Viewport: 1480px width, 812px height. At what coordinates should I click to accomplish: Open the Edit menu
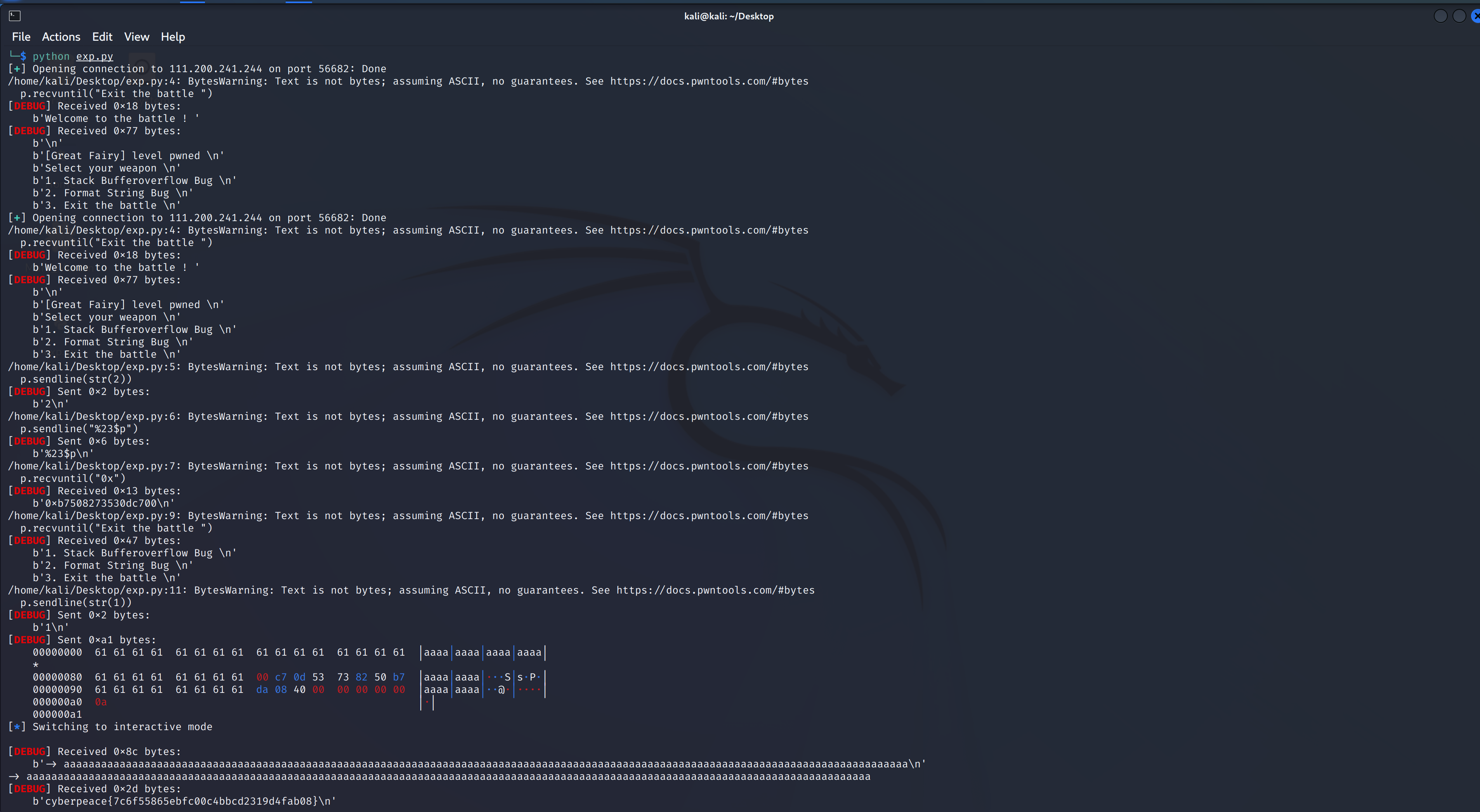[x=102, y=37]
